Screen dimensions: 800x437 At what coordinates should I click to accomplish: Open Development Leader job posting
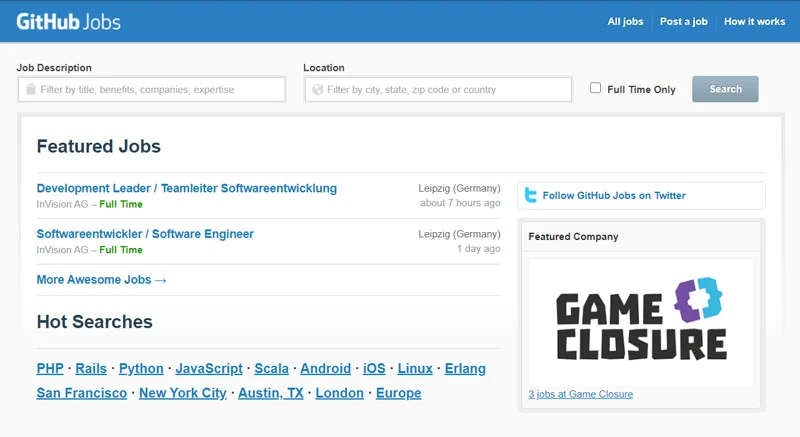tap(187, 188)
